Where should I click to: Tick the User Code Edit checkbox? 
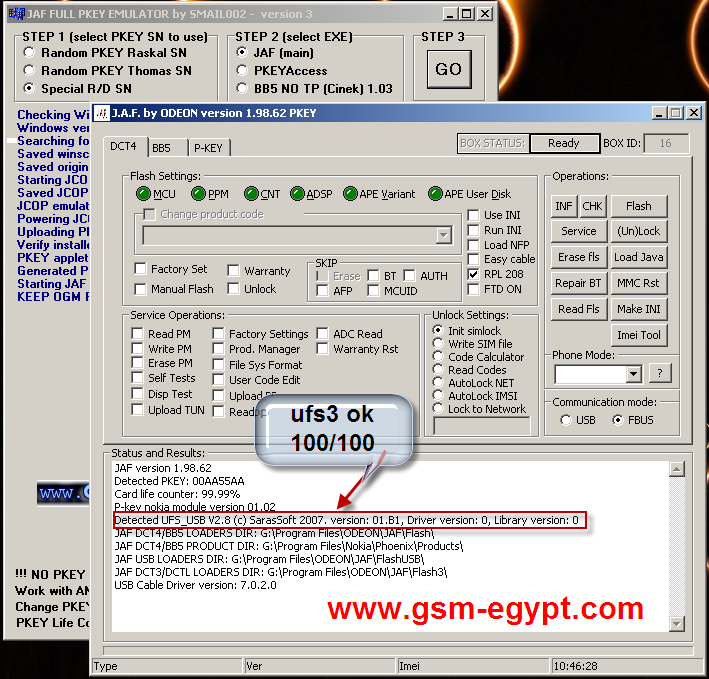pyautogui.click(x=218, y=380)
